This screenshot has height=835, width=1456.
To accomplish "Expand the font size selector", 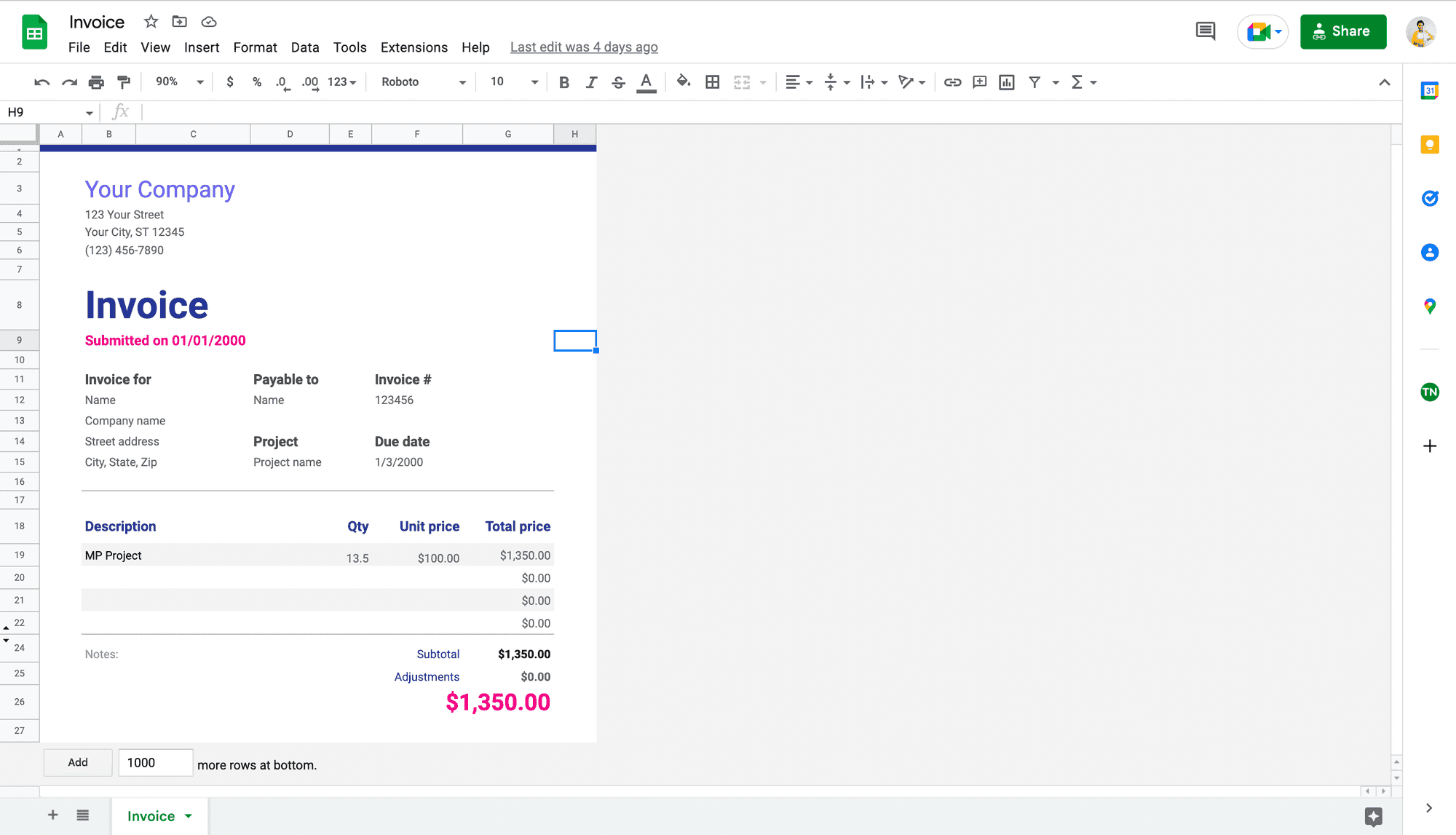I will coord(534,82).
